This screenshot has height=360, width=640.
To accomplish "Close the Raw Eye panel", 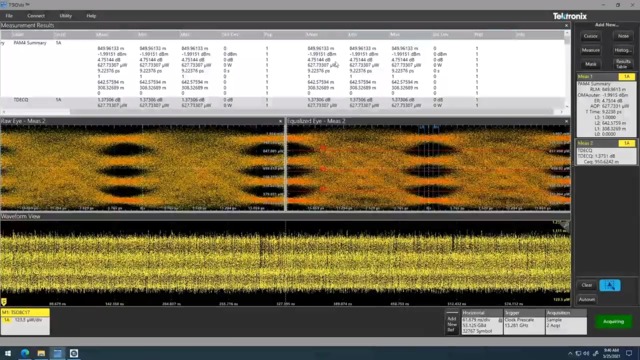I will tap(280, 121).
